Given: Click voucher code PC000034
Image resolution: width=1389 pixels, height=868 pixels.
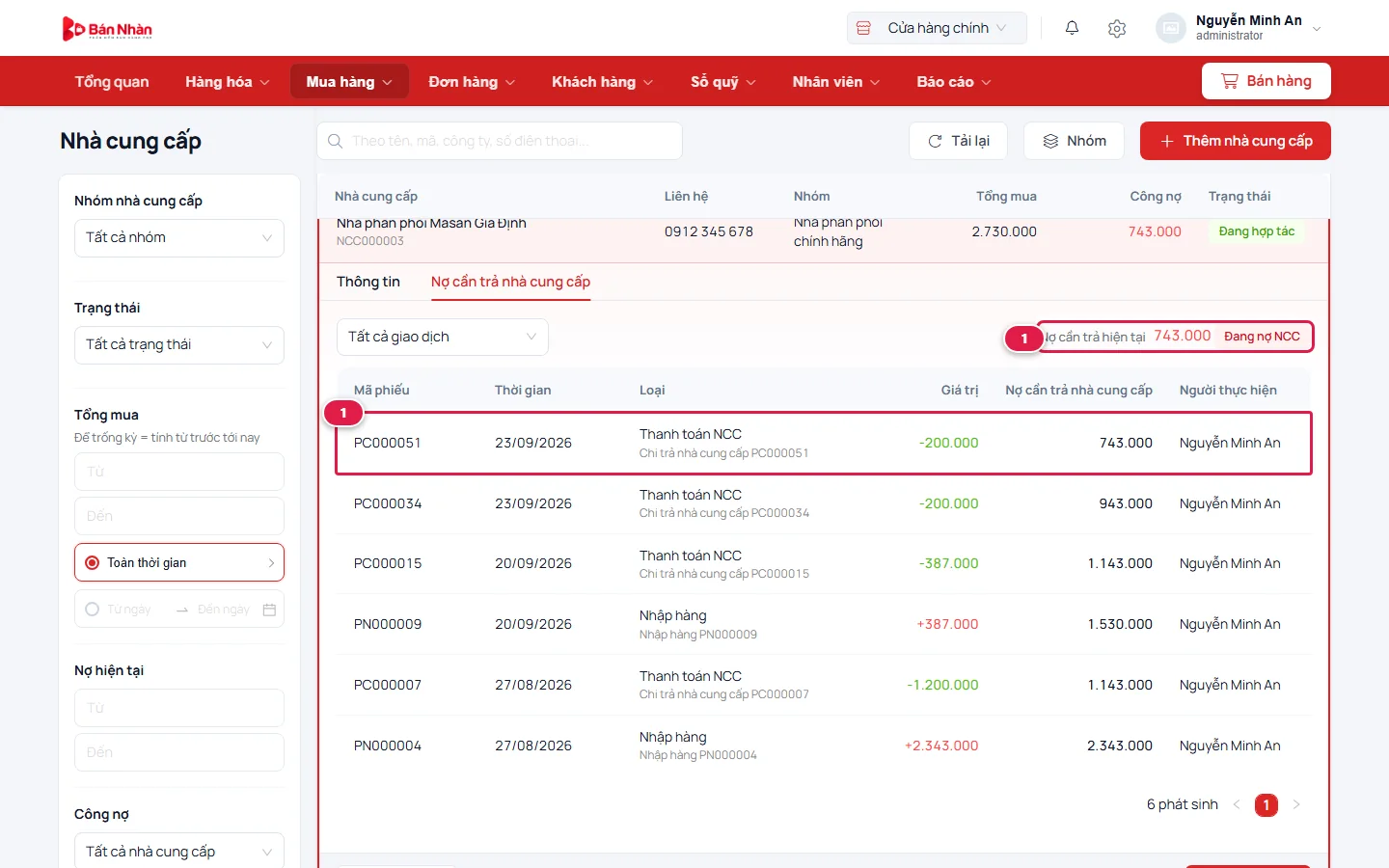Looking at the screenshot, I should tap(388, 503).
